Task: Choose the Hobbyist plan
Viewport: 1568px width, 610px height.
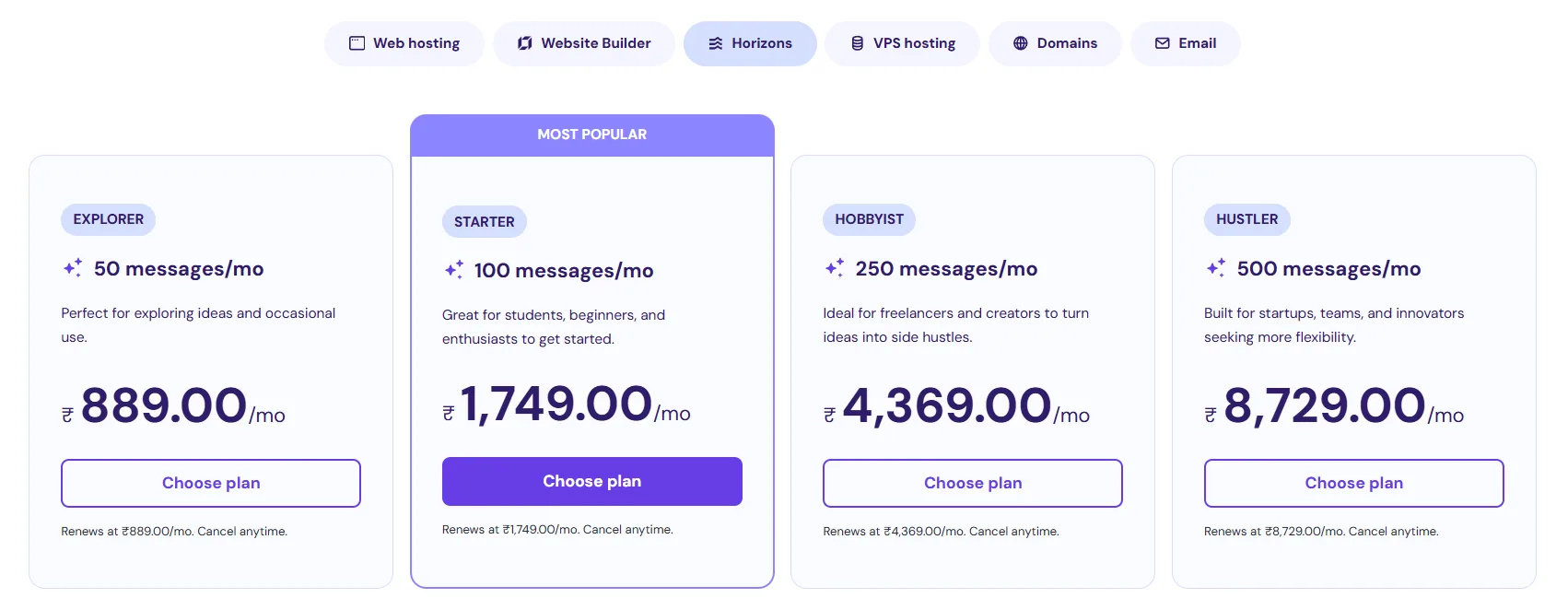Action: point(973,483)
